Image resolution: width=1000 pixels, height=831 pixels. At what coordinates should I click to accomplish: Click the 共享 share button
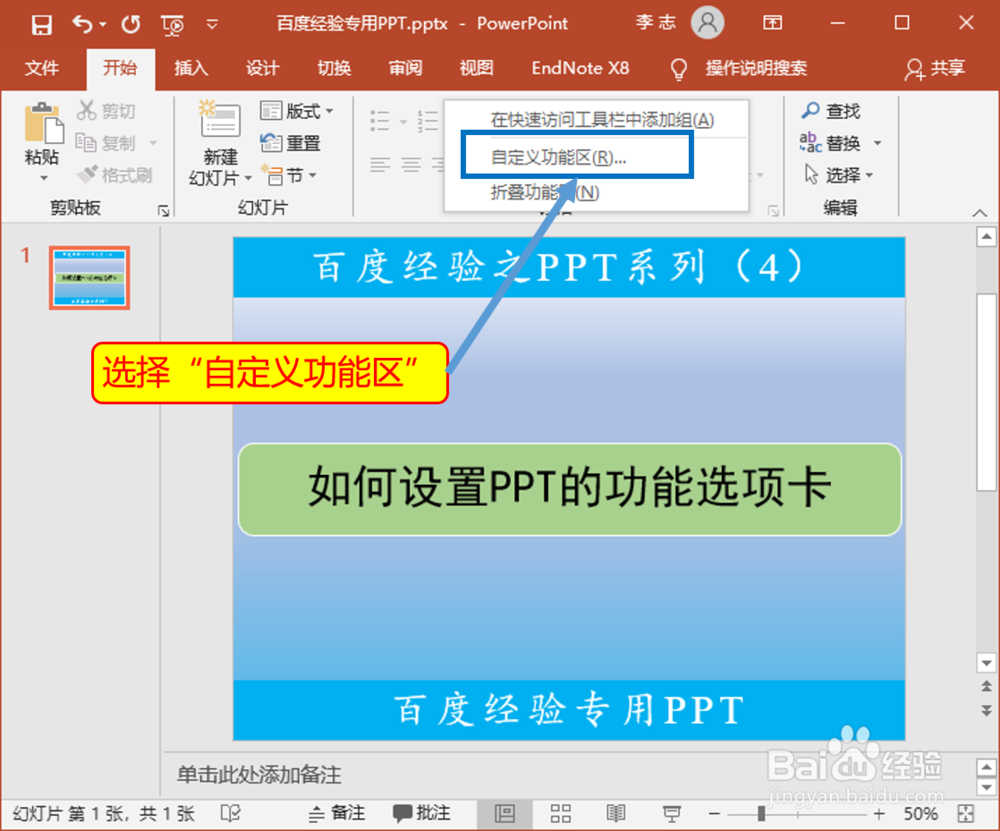935,68
